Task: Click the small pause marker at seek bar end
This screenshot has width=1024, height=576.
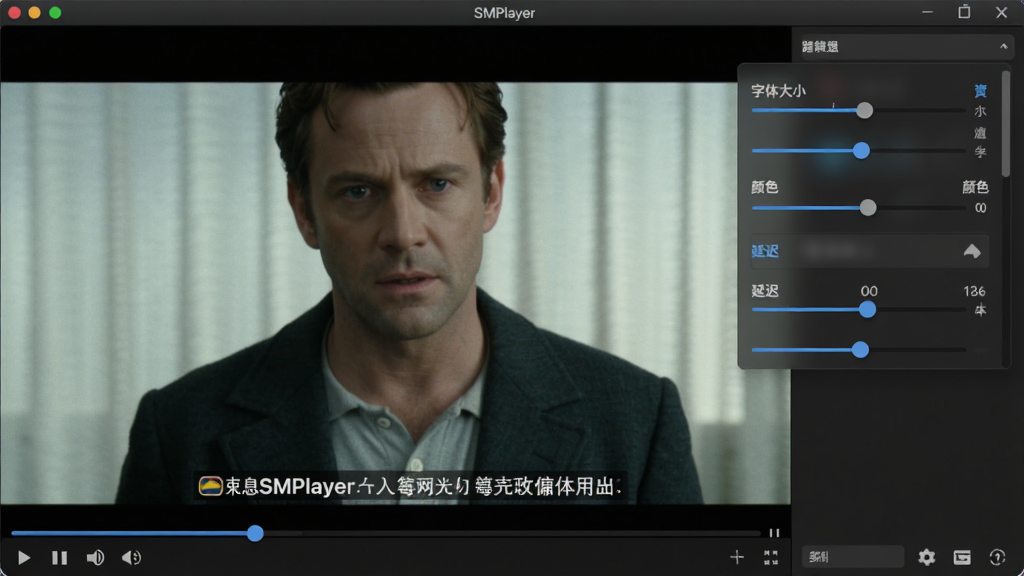Action: tap(775, 533)
